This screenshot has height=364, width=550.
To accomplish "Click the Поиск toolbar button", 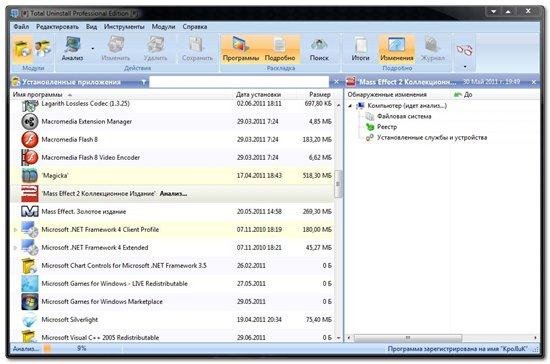I will [x=319, y=49].
